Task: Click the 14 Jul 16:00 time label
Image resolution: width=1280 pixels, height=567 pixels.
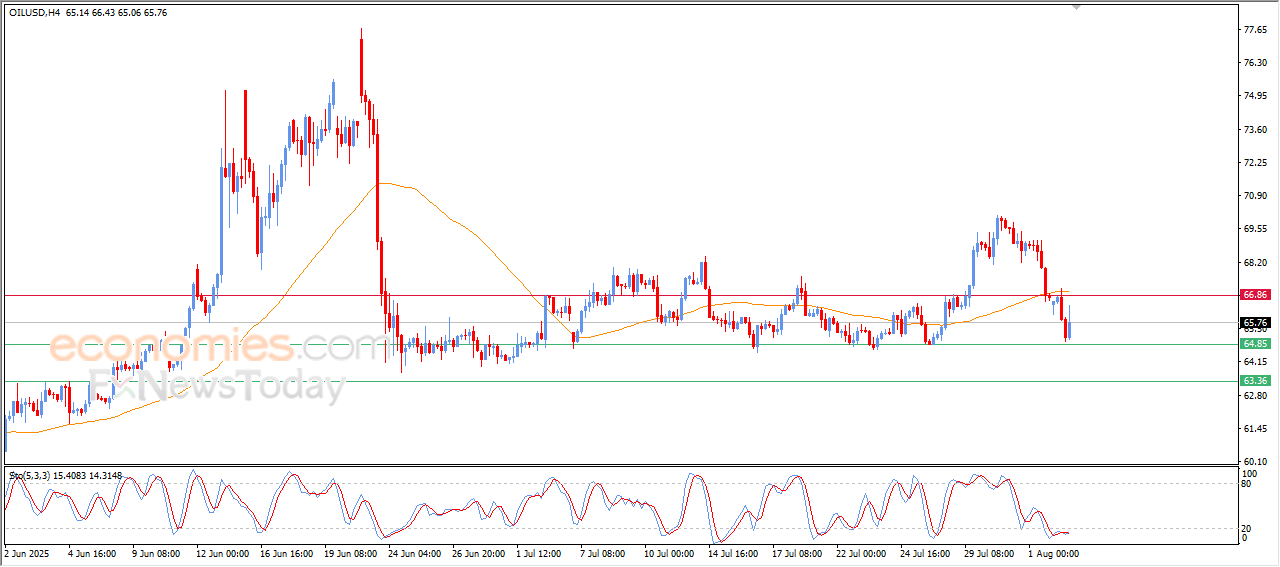Action: point(733,553)
